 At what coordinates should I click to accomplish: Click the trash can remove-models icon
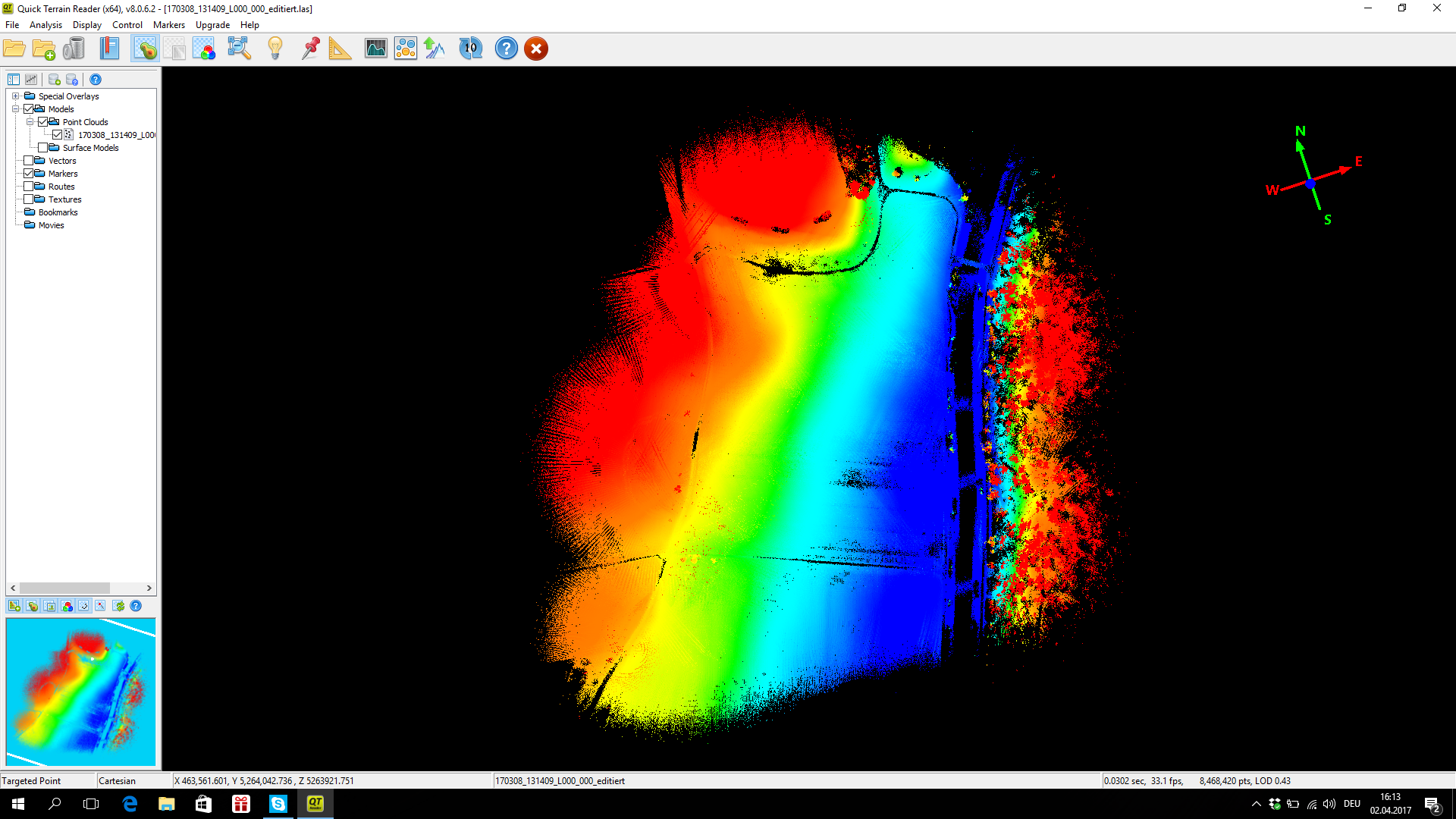pyautogui.click(x=74, y=49)
